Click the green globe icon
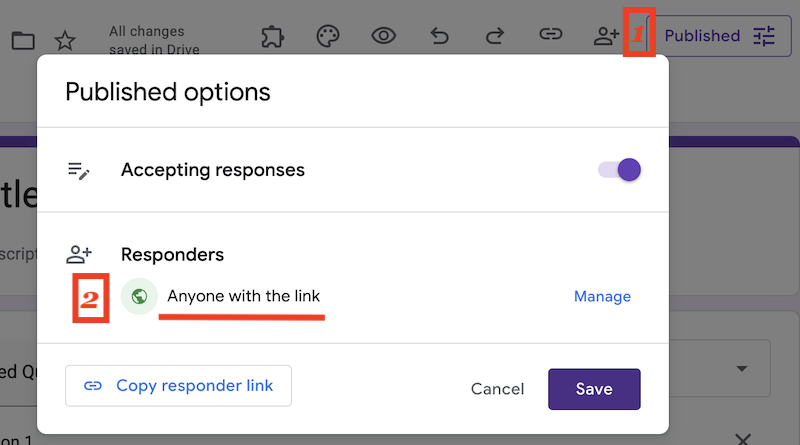The width and height of the screenshot is (800, 445). point(139,296)
